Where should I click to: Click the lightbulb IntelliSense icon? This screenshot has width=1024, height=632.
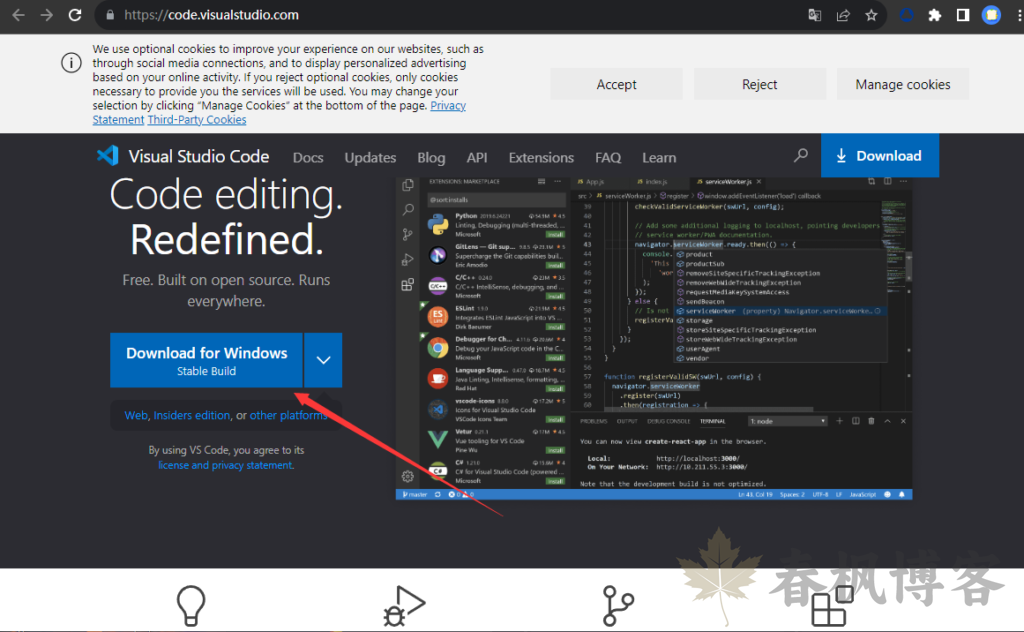(x=191, y=605)
